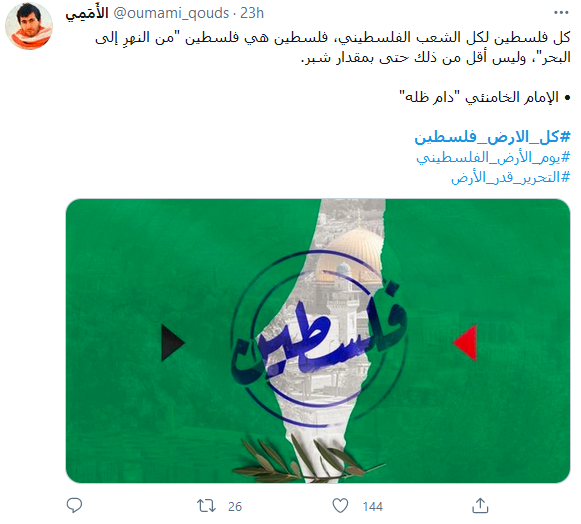
Task: Open the @oumami_qouds profile handle
Action: (x=171, y=13)
